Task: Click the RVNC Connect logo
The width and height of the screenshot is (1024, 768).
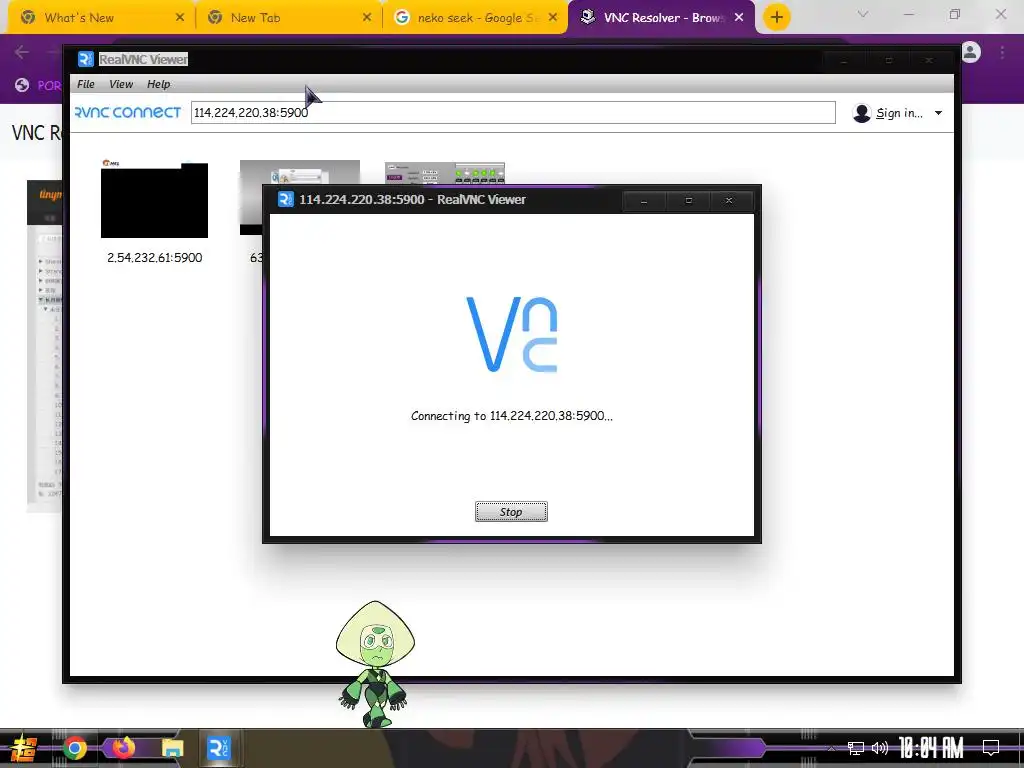Action: (x=127, y=112)
